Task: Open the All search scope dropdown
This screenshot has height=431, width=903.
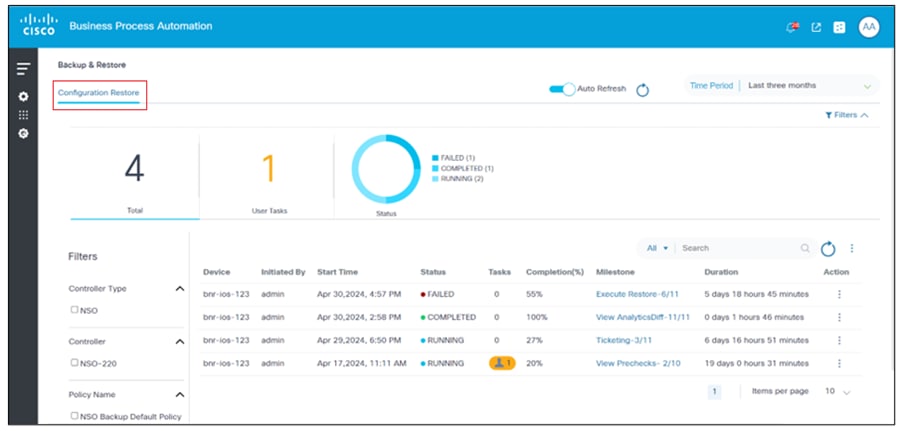Action: pyautogui.click(x=657, y=248)
